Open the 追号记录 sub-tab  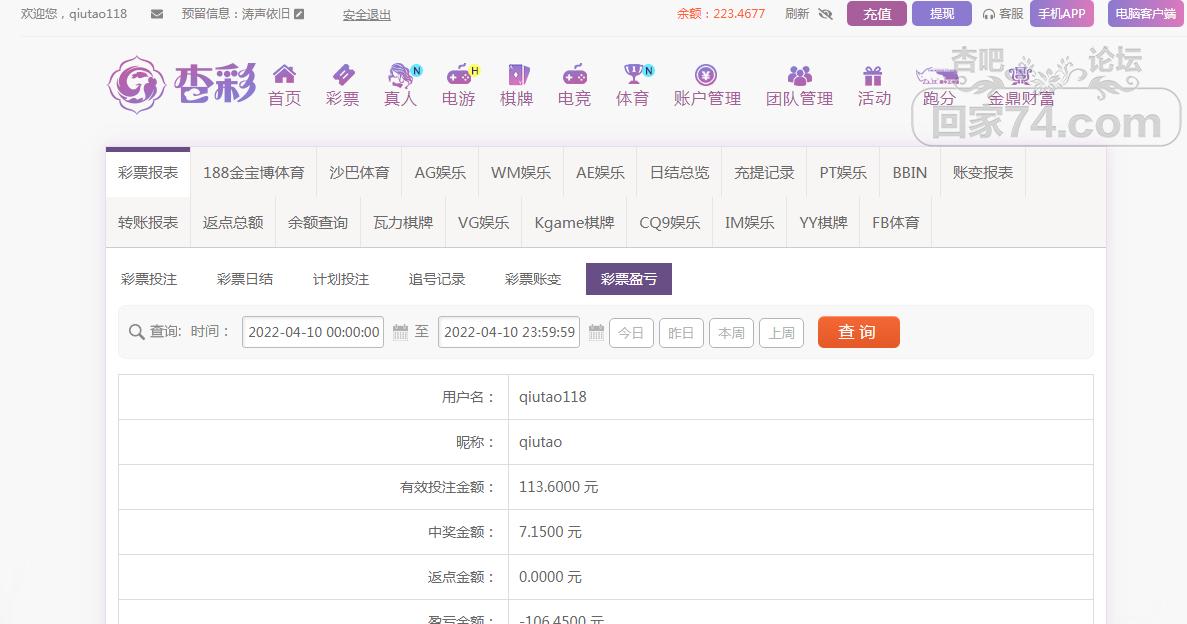[x=438, y=279]
